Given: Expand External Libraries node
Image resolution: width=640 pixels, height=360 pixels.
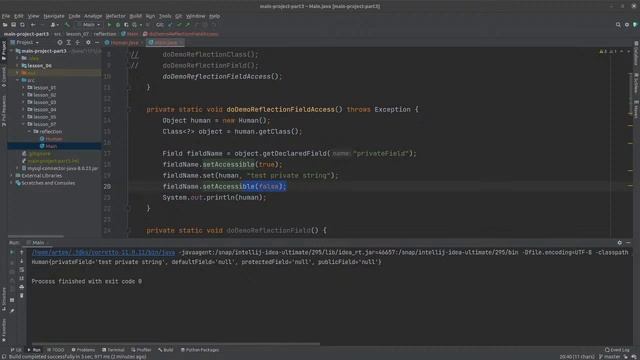Looking at the screenshot, I should click(x=11, y=176).
